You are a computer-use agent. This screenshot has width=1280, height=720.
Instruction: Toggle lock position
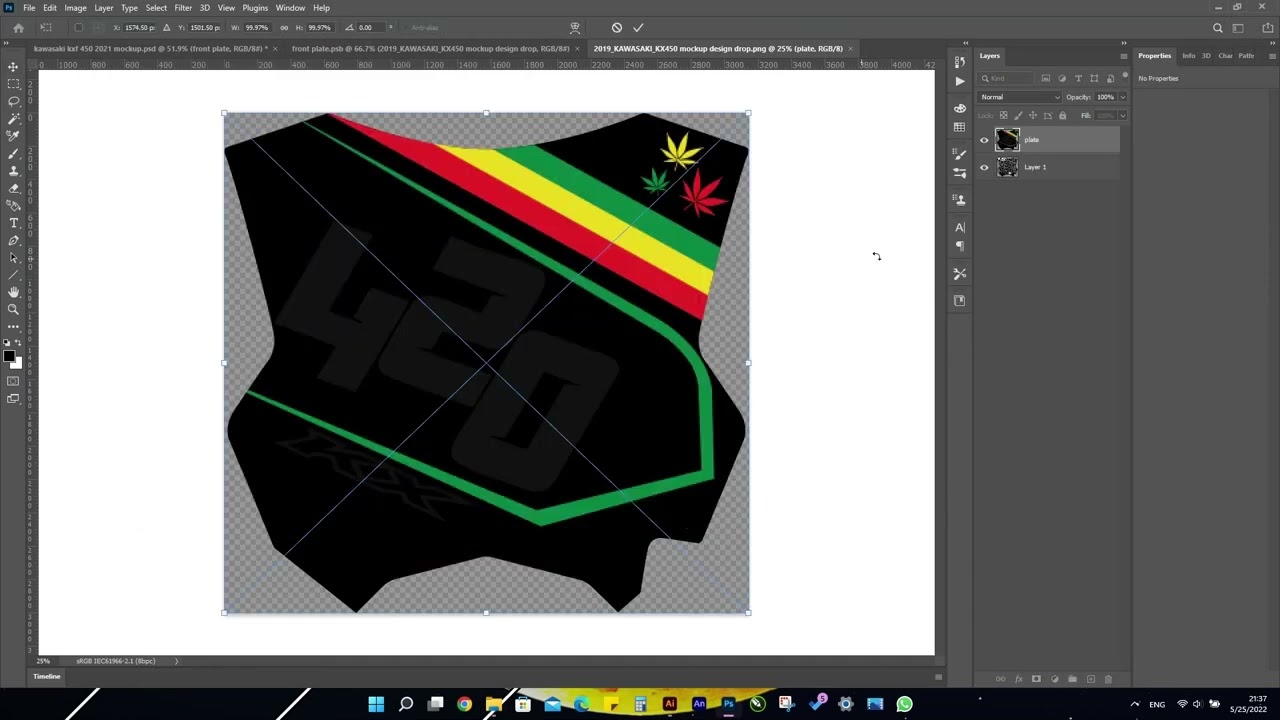click(1033, 115)
